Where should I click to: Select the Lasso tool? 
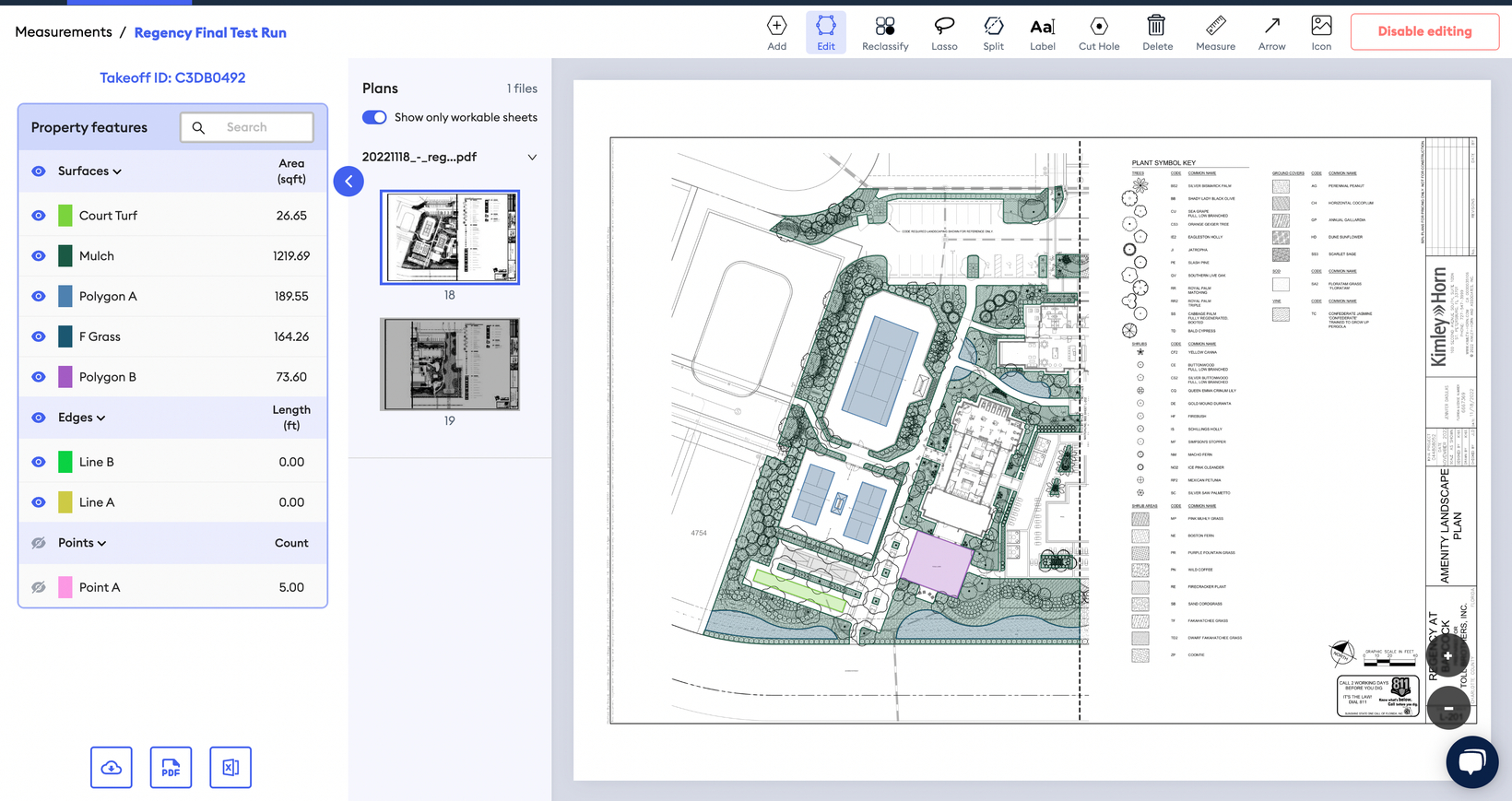coord(944,33)
